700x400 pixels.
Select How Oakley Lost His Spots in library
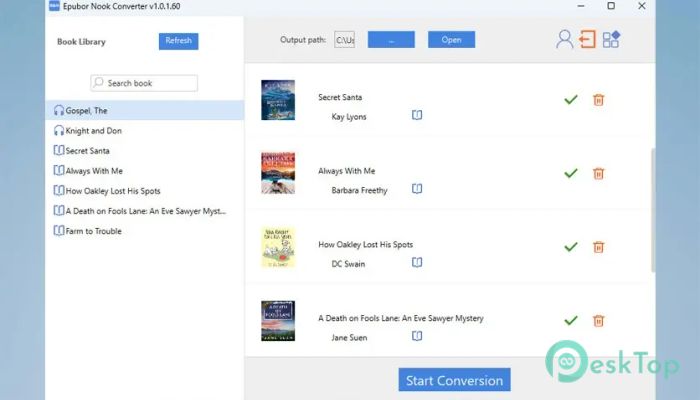(x=145, y=191)
